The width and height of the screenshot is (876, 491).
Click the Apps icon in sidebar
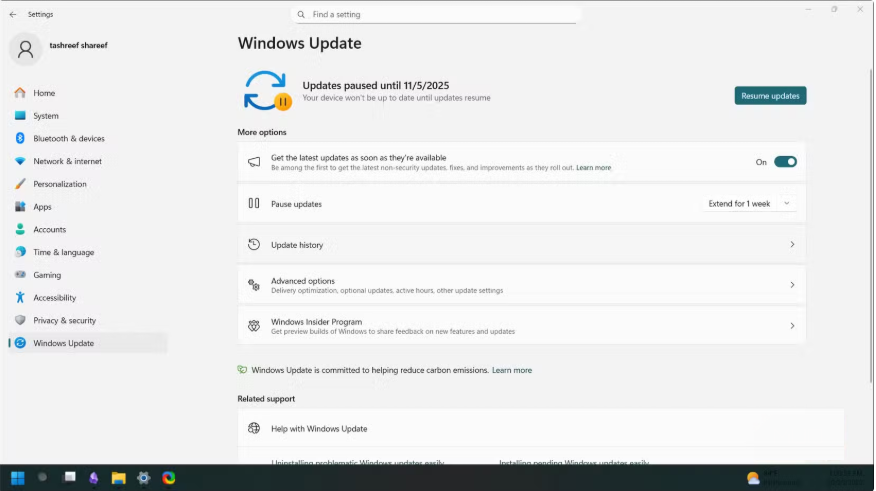tap(20, 207)
